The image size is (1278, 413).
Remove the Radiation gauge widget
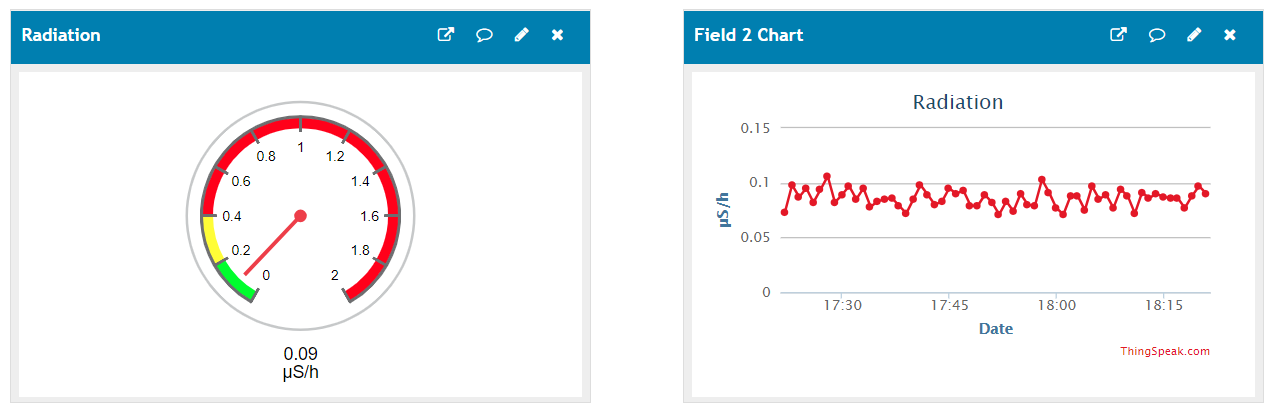click(x=558, y=35)
